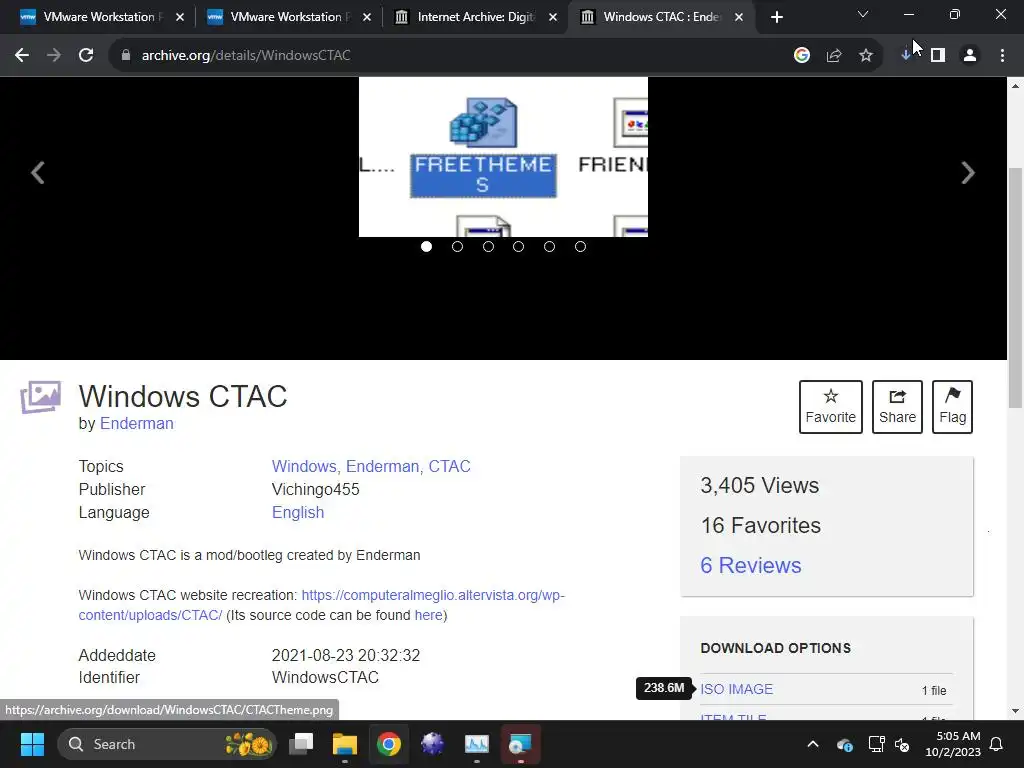Expand the system tray hidden icons
Viewport: 1024px width, 768px height.
(813, 744)
